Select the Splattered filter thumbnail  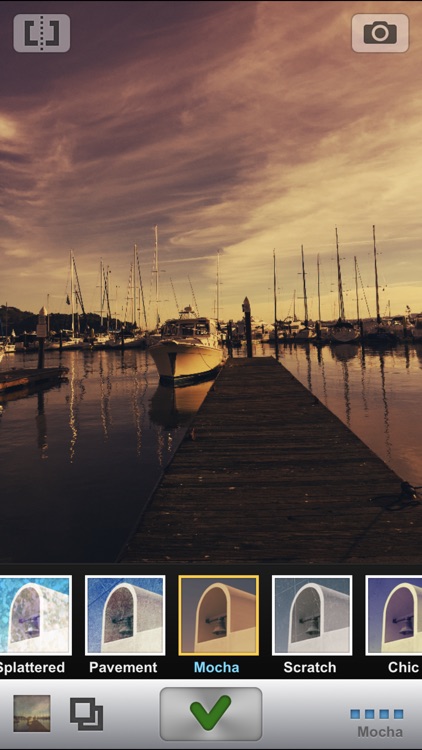click(35, 615)
